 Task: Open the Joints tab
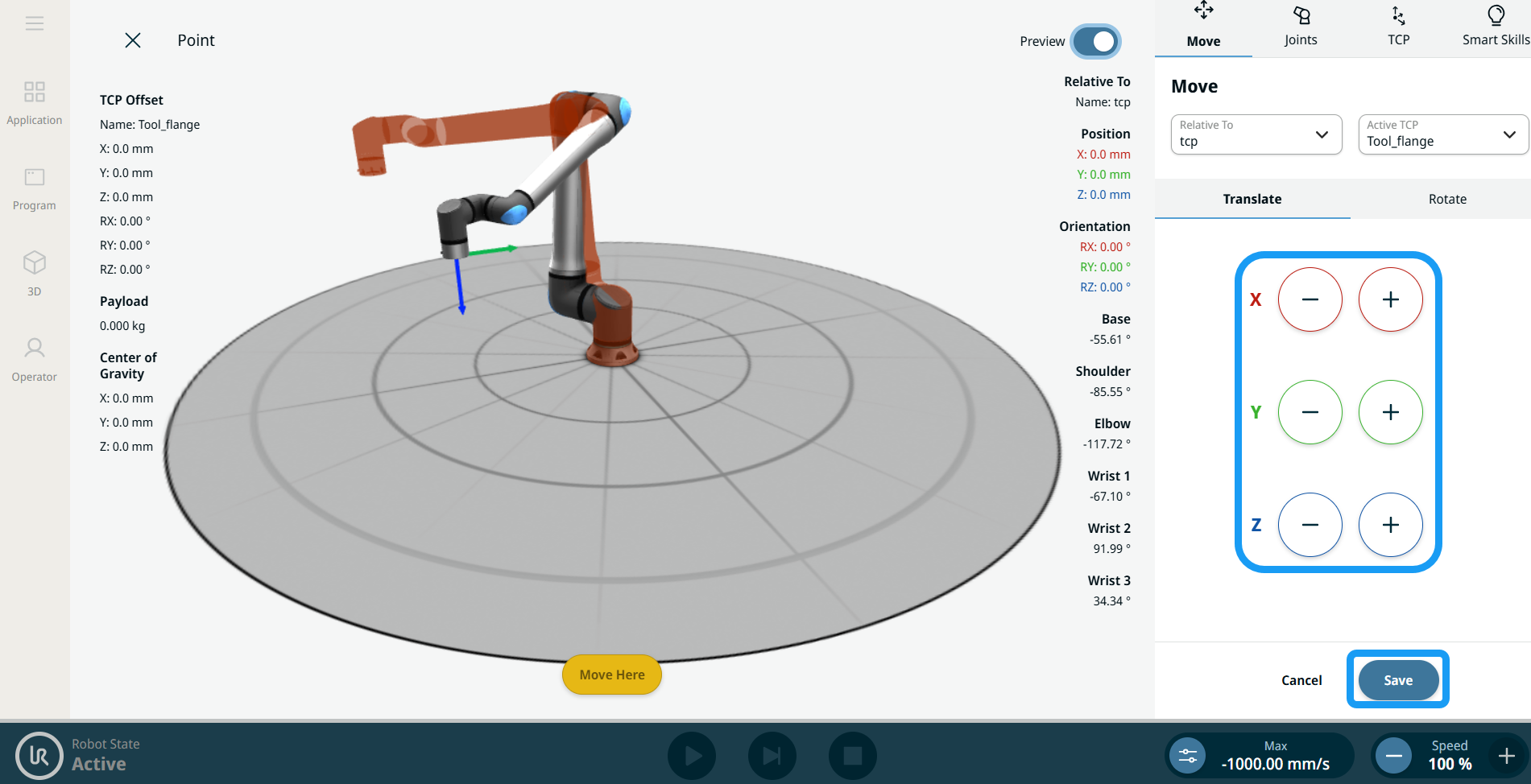[x=1300, y=28]
